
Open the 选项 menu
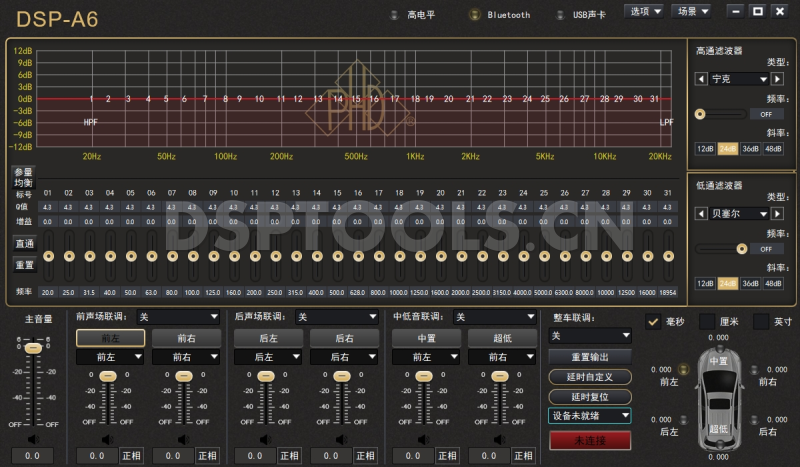[x=644, y=11]
